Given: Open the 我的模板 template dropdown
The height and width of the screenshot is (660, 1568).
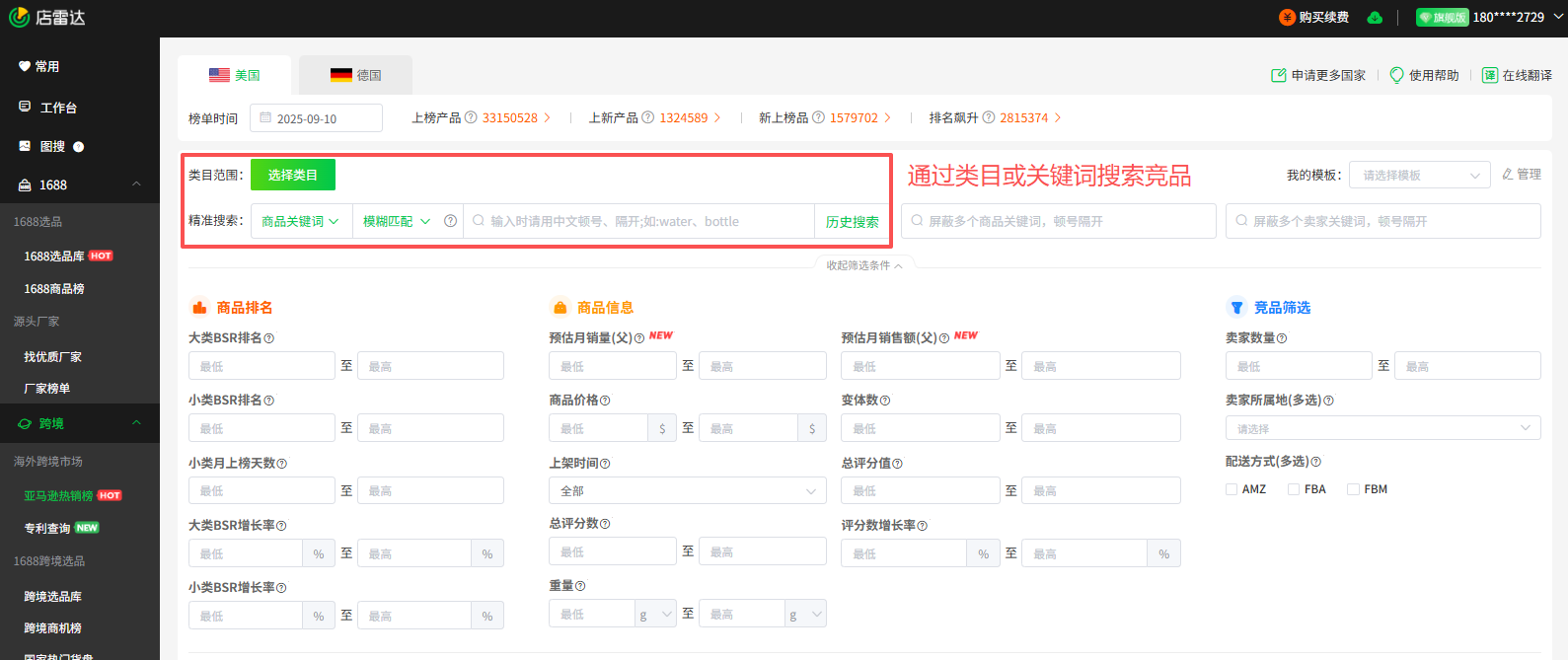Looking at the screenshot, I should (1420, 175).
